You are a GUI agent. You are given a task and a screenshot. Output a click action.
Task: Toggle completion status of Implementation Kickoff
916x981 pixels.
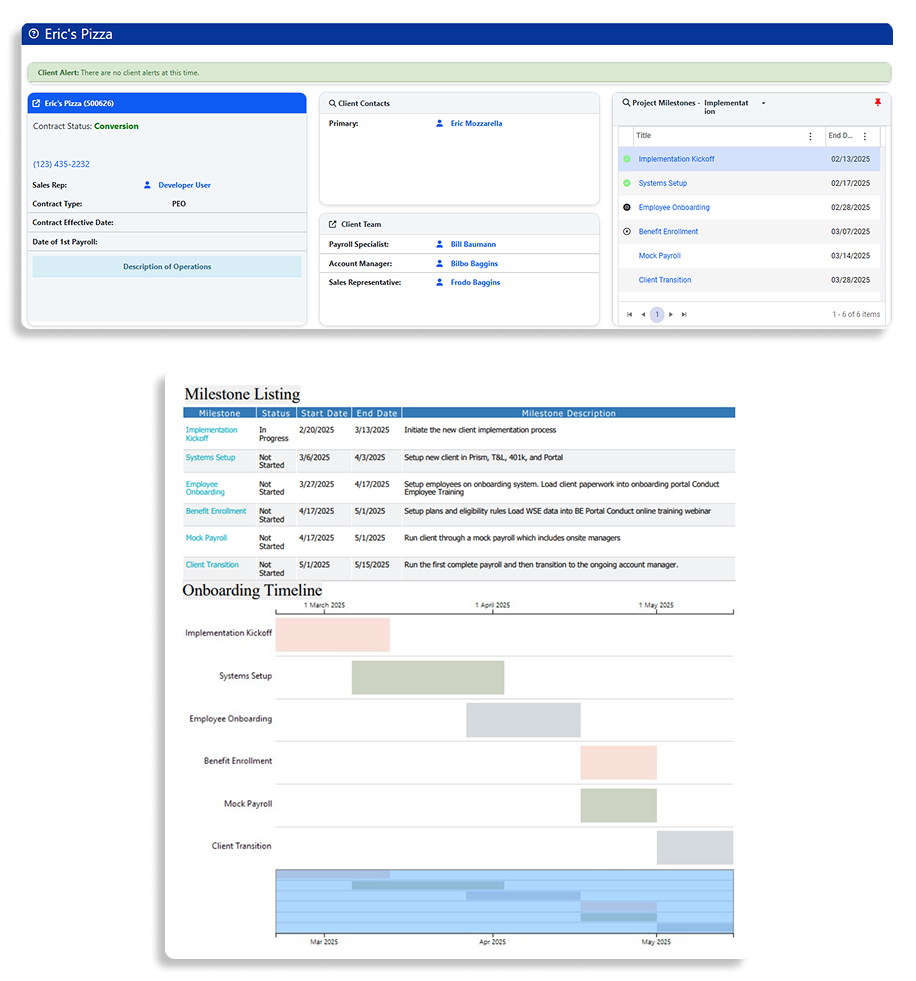pyautogui.click(x=627, y=157)
